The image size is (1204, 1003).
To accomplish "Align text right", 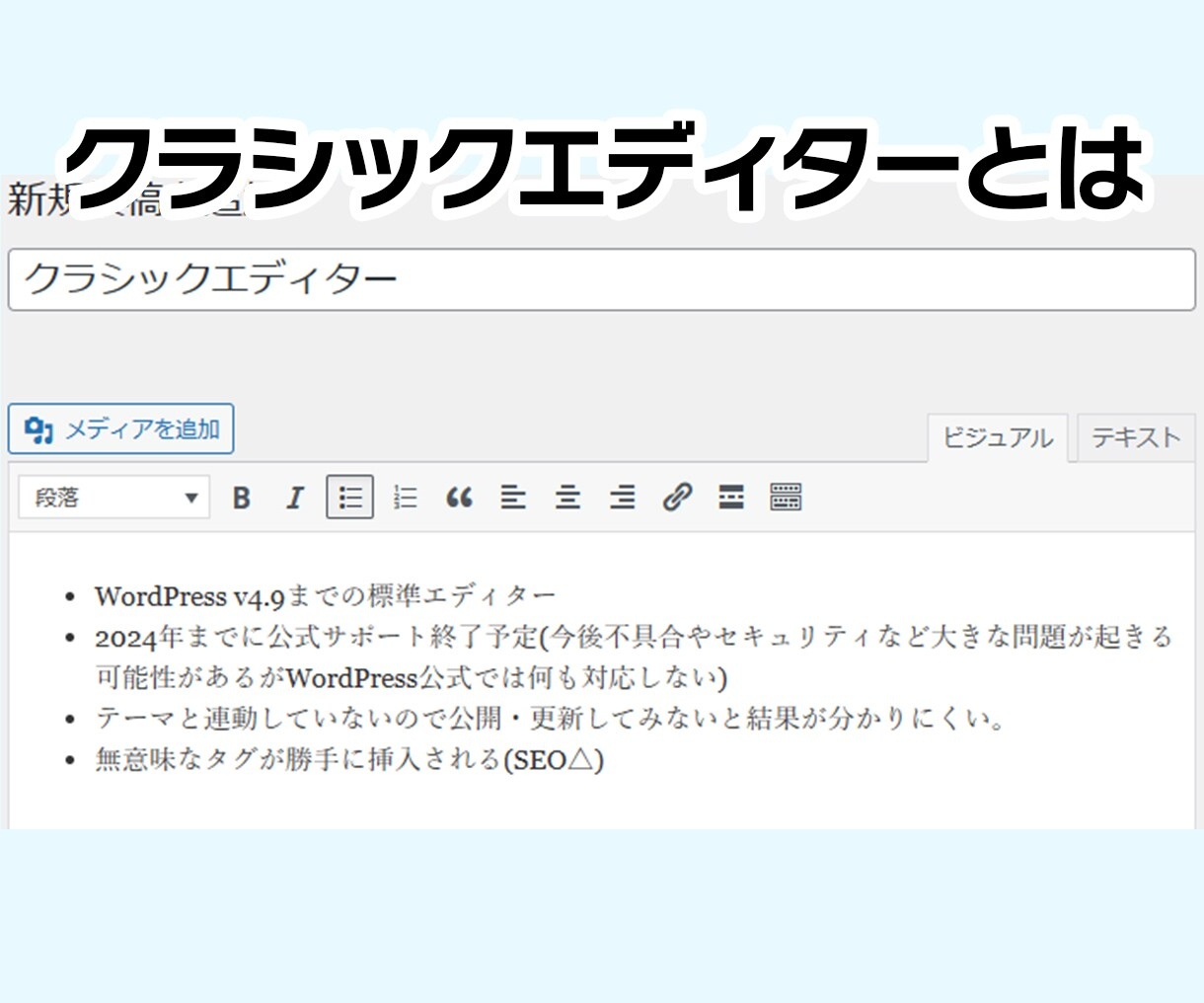I will 622,498.
